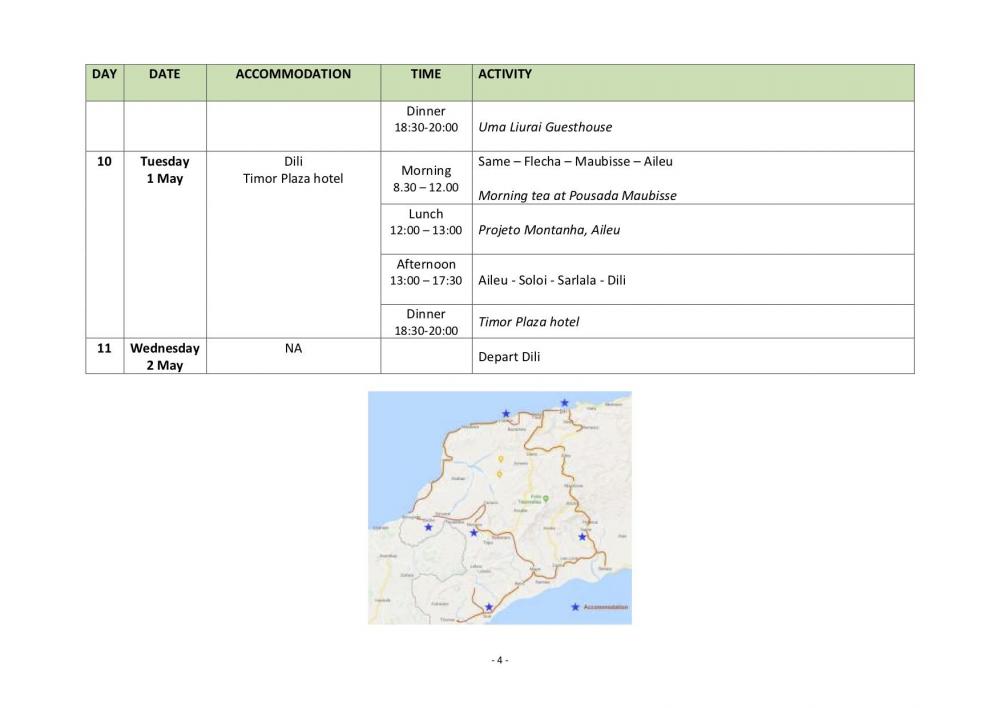The width and height of the screenshot is (1000, 708).
Task: Click the star on the southern coast of the map
Action: click(x=489, y=607)
